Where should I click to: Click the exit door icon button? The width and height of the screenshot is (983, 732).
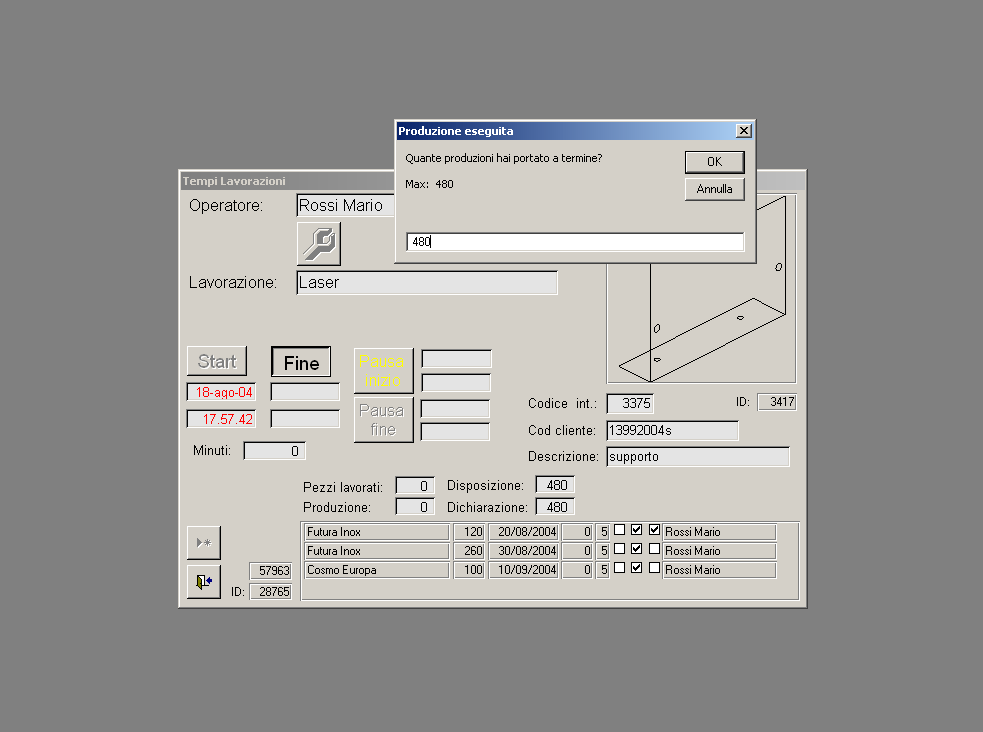(204, 582)
